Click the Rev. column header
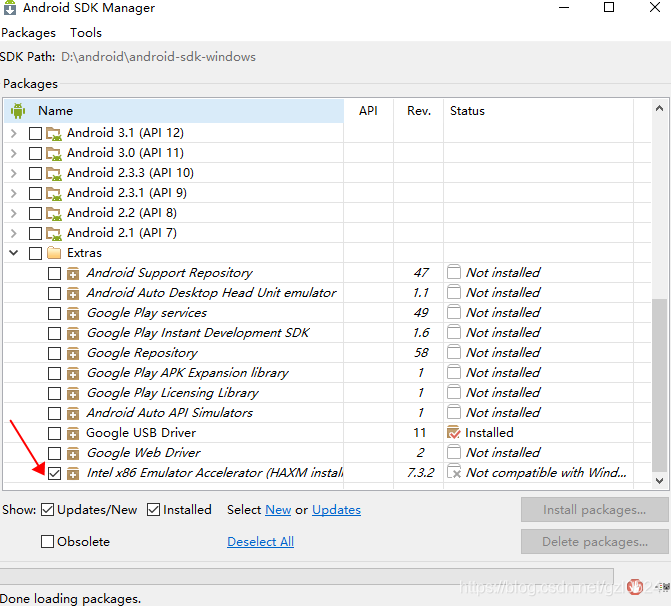This screenshot has width=671, height=606. click(x=419, y=111)
